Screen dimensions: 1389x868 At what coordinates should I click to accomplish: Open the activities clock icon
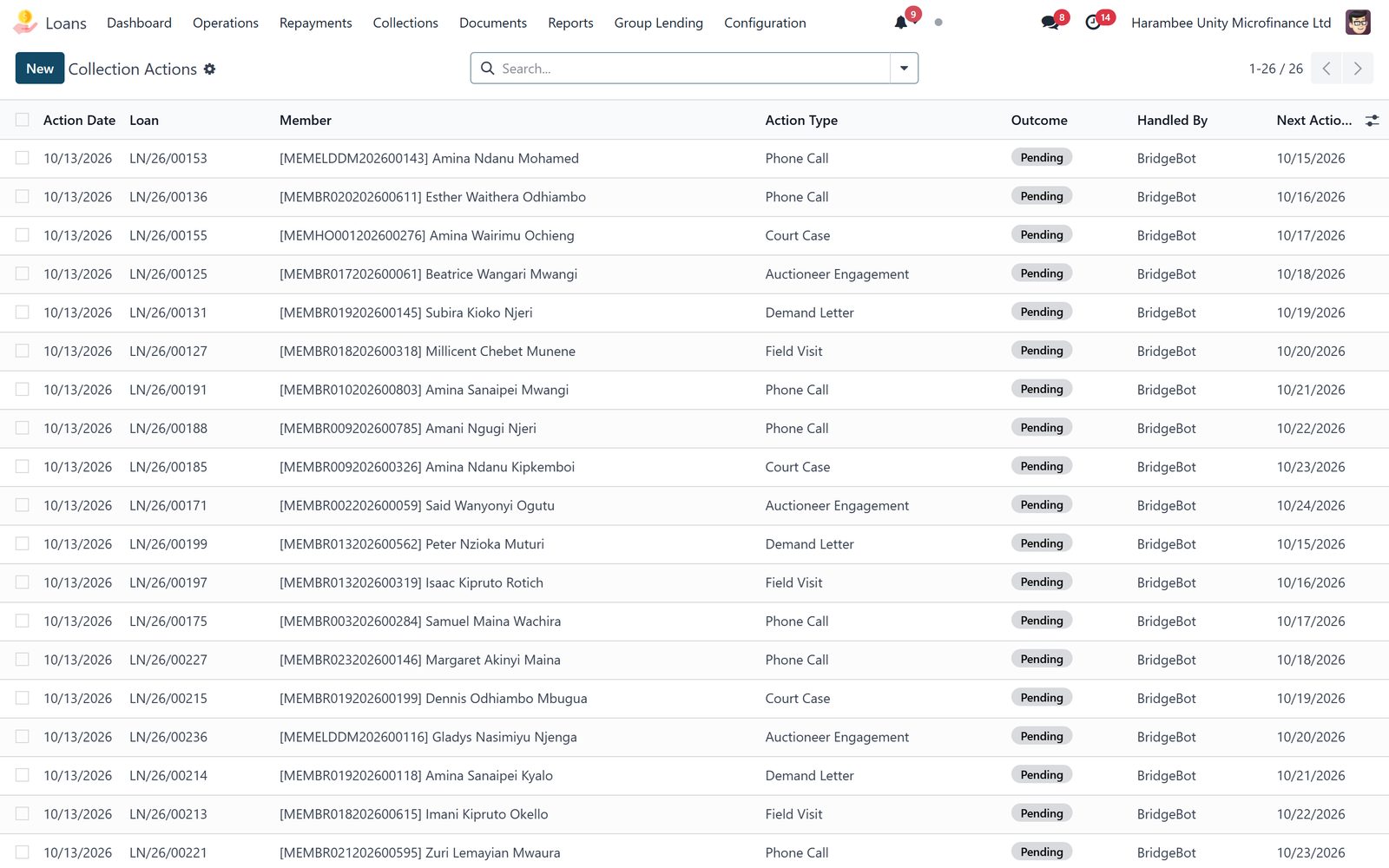coord(1093,23)
